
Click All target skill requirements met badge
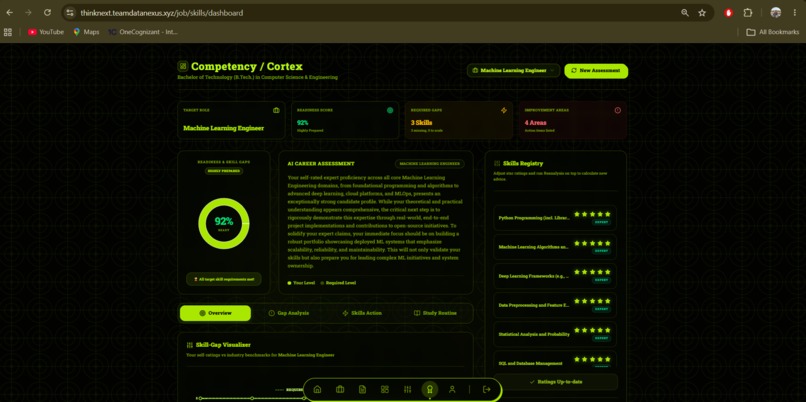pos(224,279)
